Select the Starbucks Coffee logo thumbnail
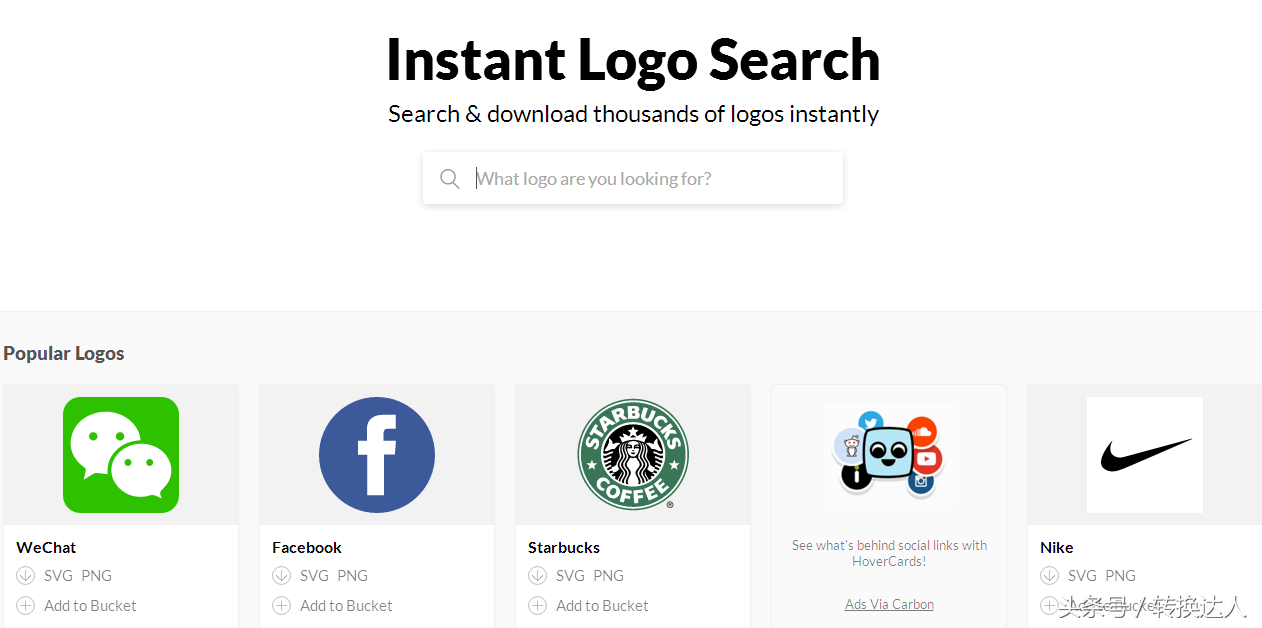1262x628 pixels. 633,455
